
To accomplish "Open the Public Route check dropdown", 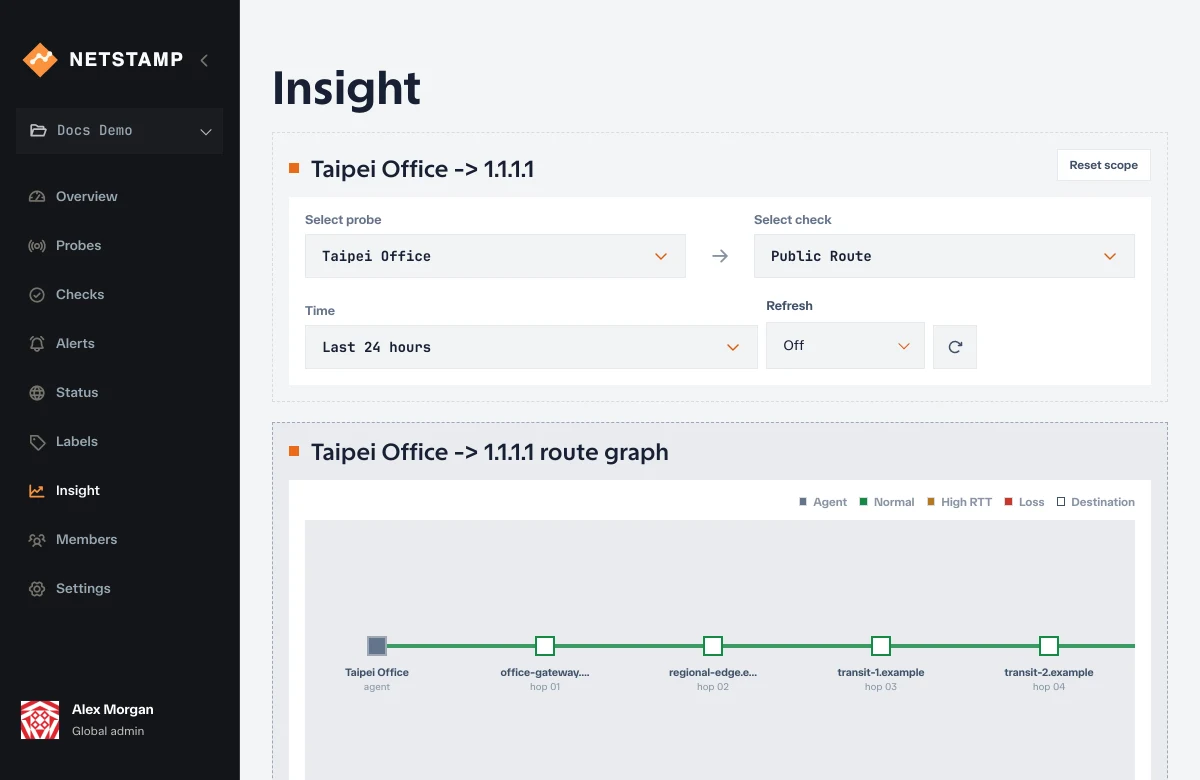I will [x=944, y=256].
